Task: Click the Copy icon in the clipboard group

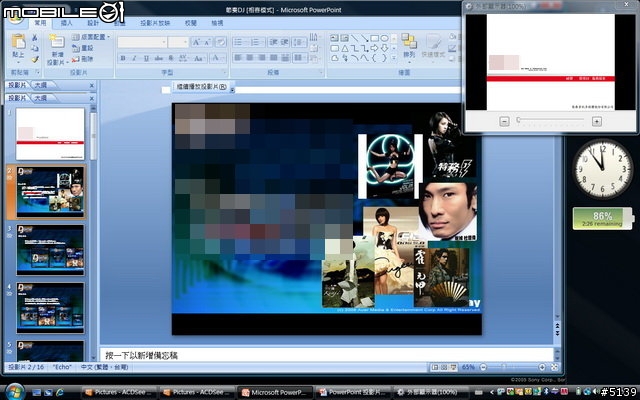Action: coord(35,49)
